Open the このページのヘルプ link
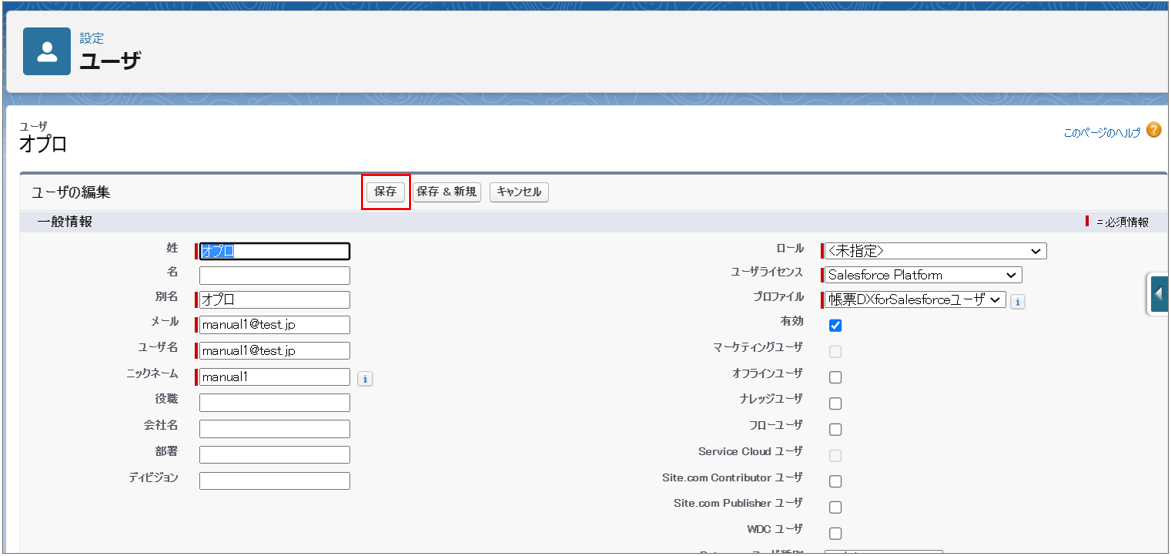This screenshot has width=1171, height=556. (1101, 132)
